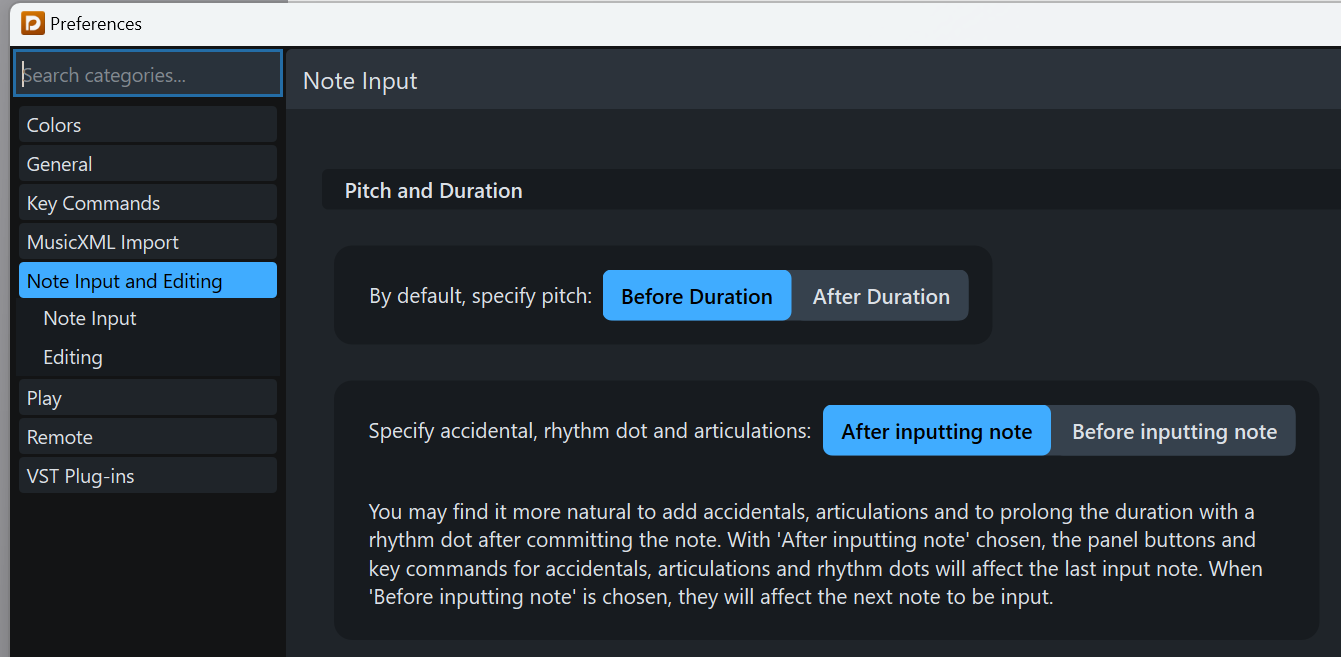Select Before Duration for pitch input
Viewport: 1341px width, 657px height.
click(x=696, y=295)
